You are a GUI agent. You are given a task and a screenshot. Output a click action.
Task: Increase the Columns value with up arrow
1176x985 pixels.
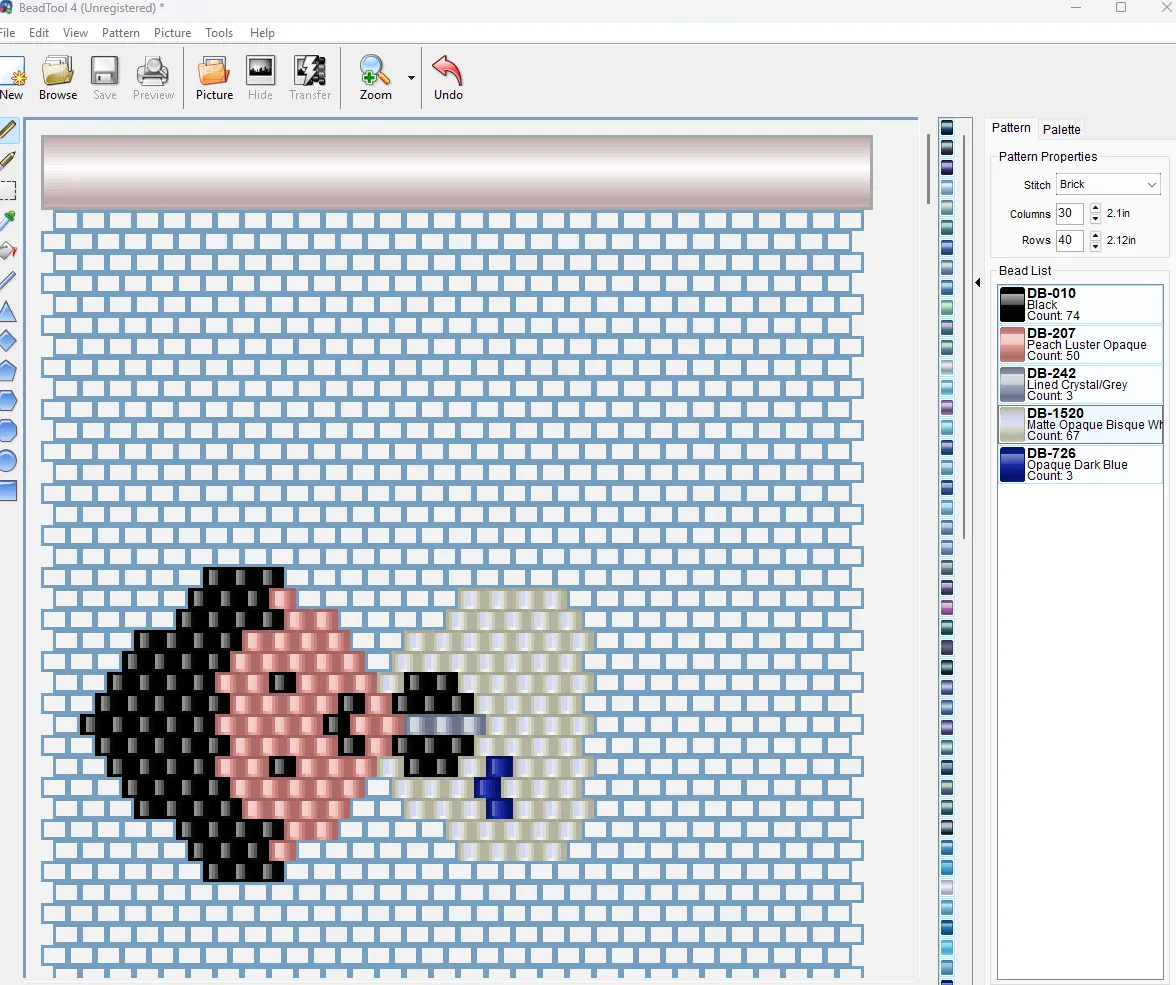coord(1095,209)
